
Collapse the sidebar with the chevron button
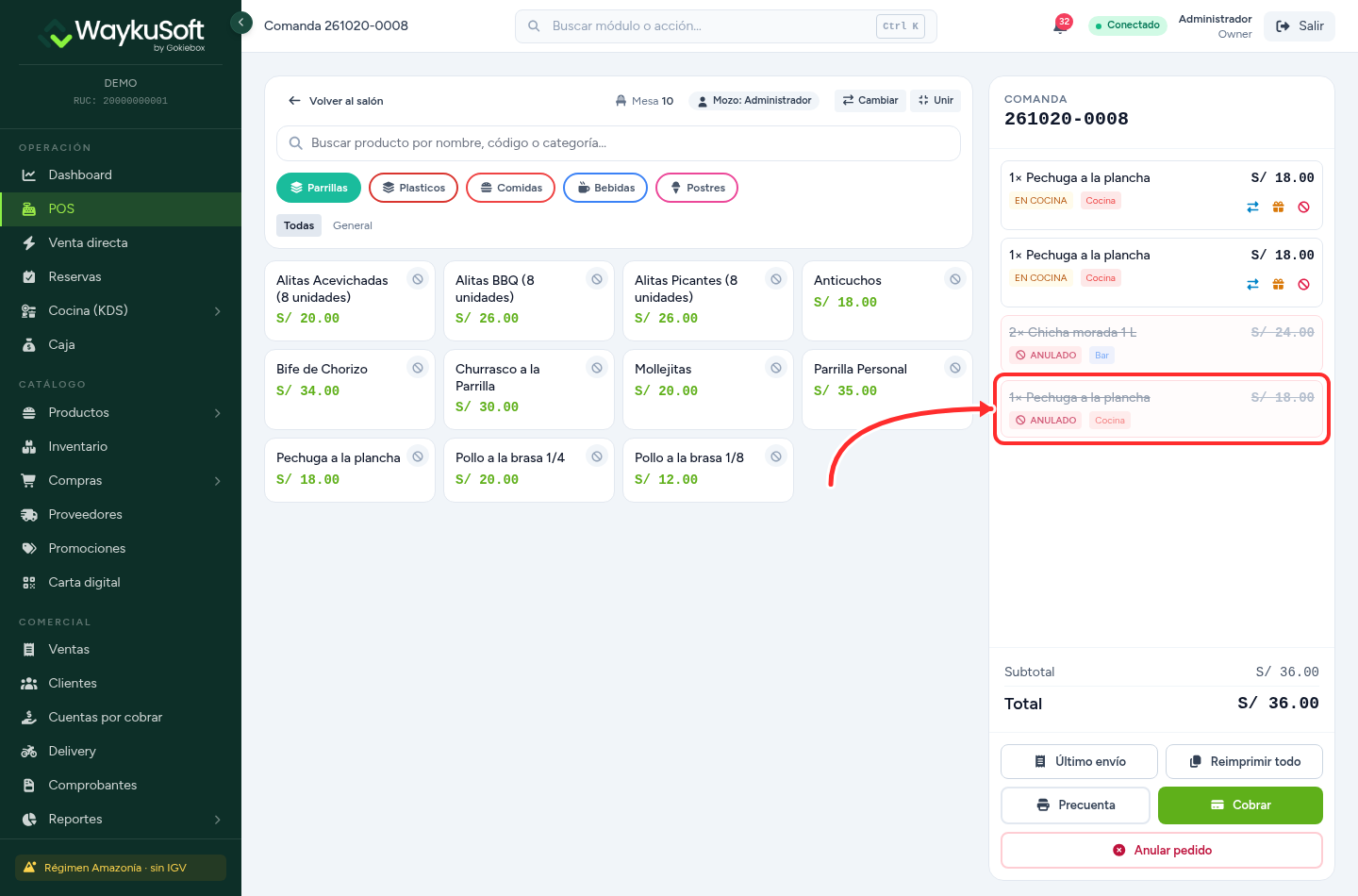(241, 22)
